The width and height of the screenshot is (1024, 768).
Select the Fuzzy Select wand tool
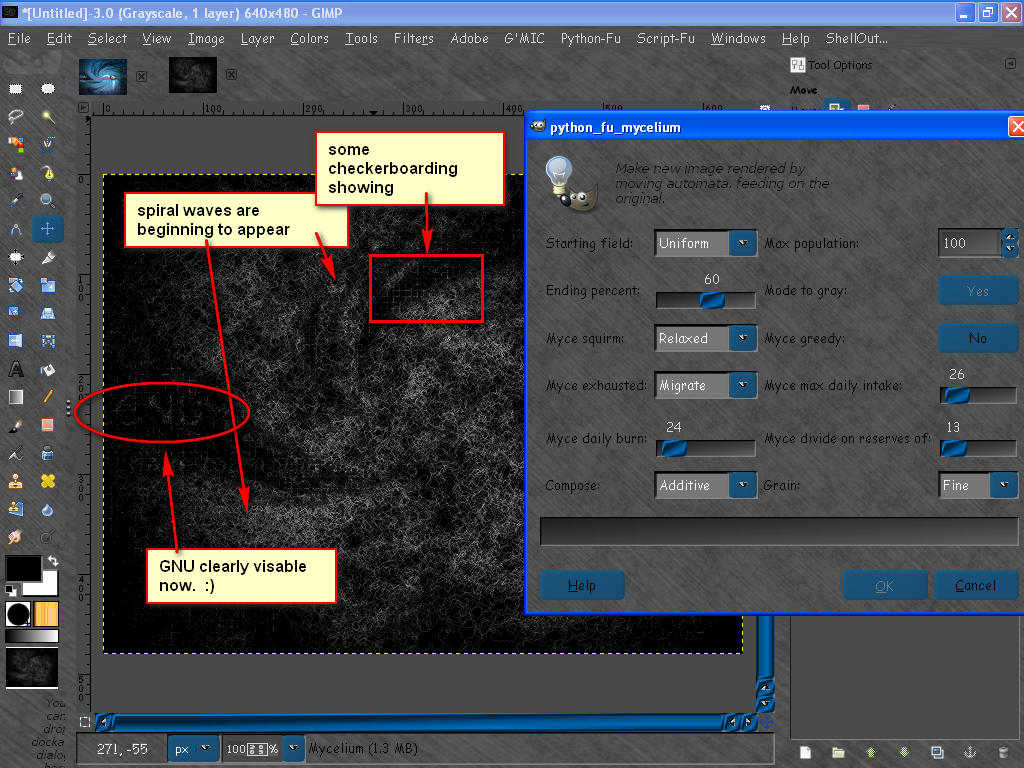coord(48,116)
